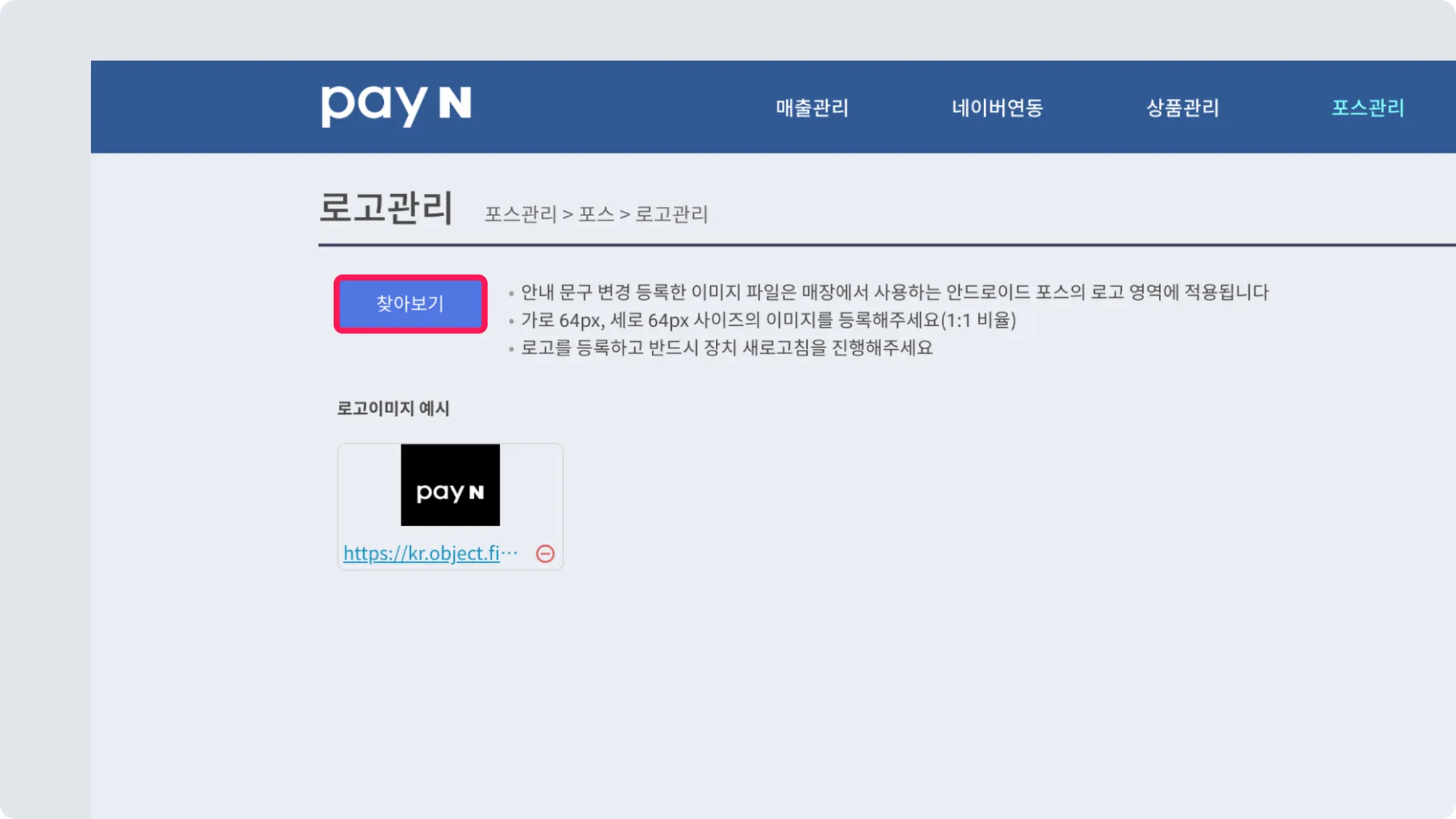The height and width of the screenshot is (819, 1456).
Task: Open the 네이버연동 menu
Action: [x=997, y=107]
